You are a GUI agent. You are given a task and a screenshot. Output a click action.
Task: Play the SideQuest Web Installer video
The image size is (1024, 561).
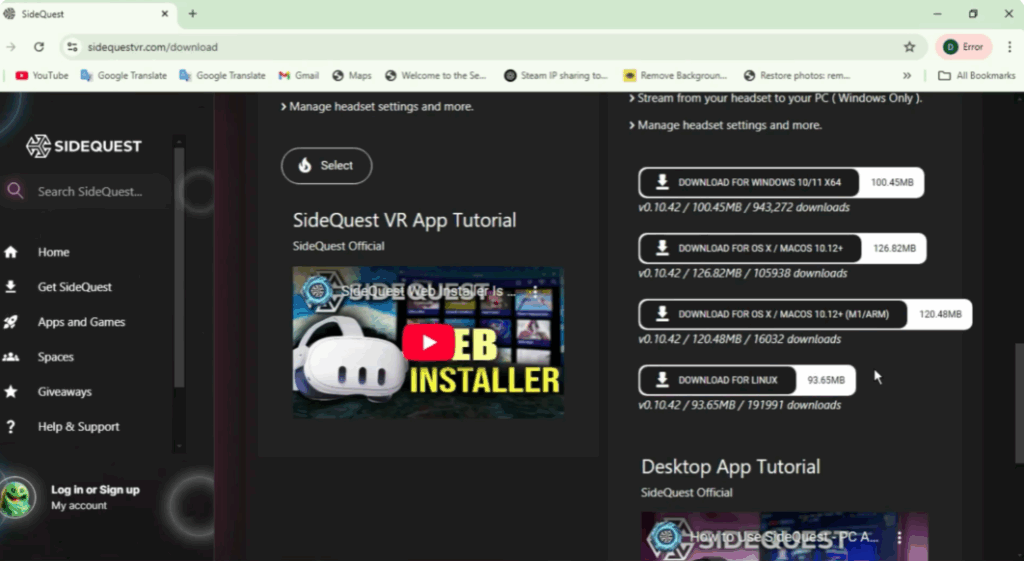(x=428, y=343)
